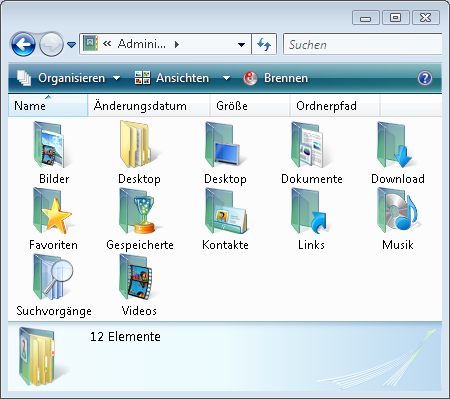Image resolution: width=450 pixels, height=399 pixels.
Task: Refresh the folder view
Action: (264, 44)
